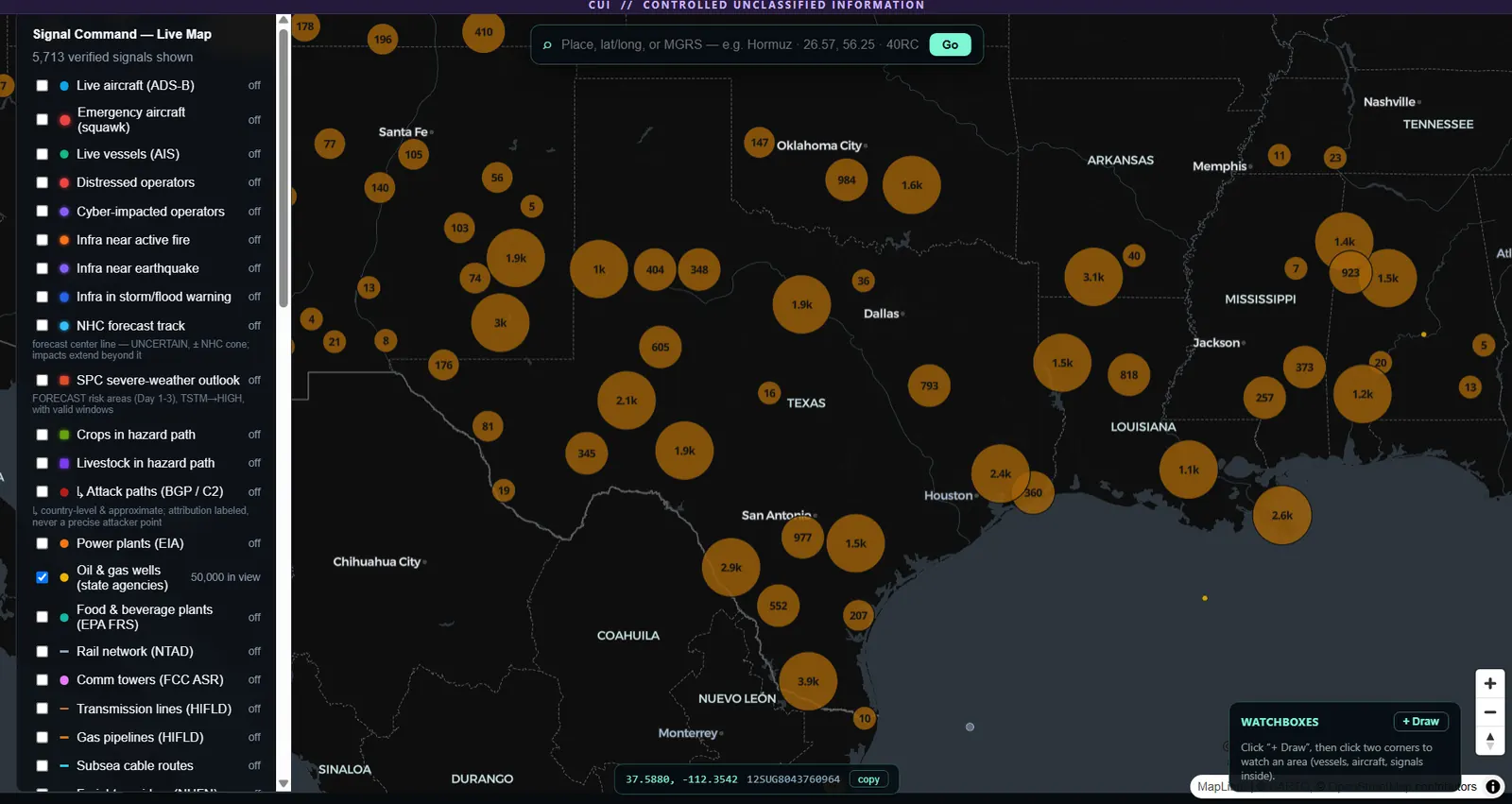Click the Monterrey city label

[x=688, y=733]
